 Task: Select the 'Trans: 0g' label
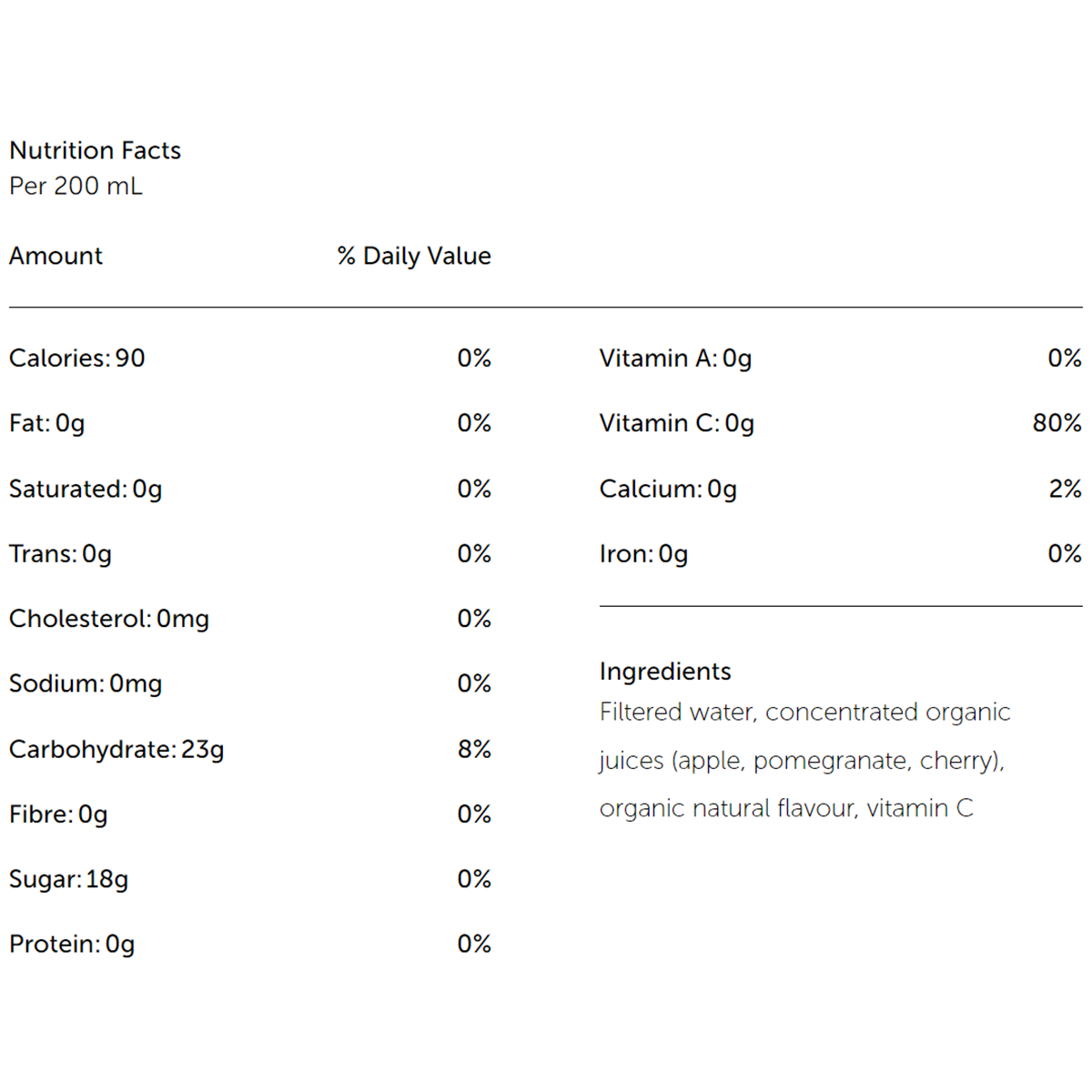(60, 553)
